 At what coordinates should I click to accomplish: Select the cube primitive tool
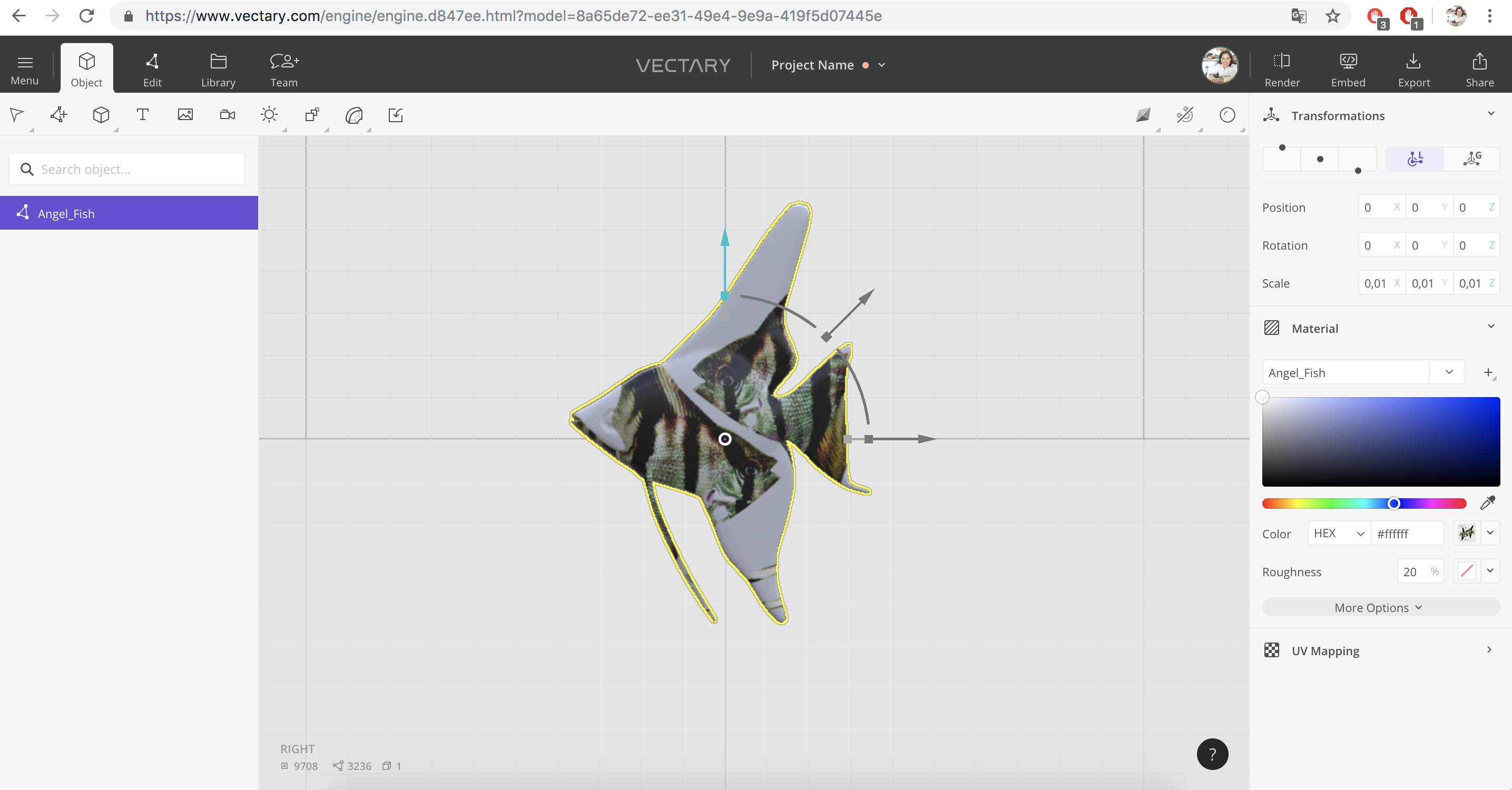[101, 114]
